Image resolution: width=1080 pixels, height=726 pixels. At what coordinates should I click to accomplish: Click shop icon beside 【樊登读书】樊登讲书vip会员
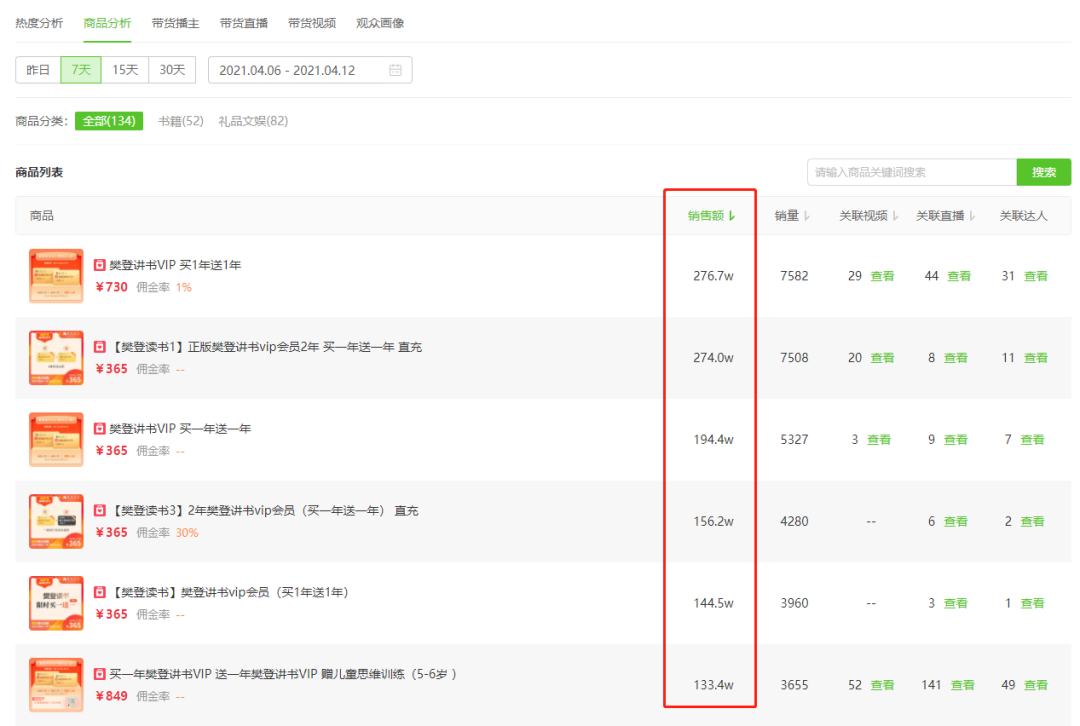(x=100, y=592)
